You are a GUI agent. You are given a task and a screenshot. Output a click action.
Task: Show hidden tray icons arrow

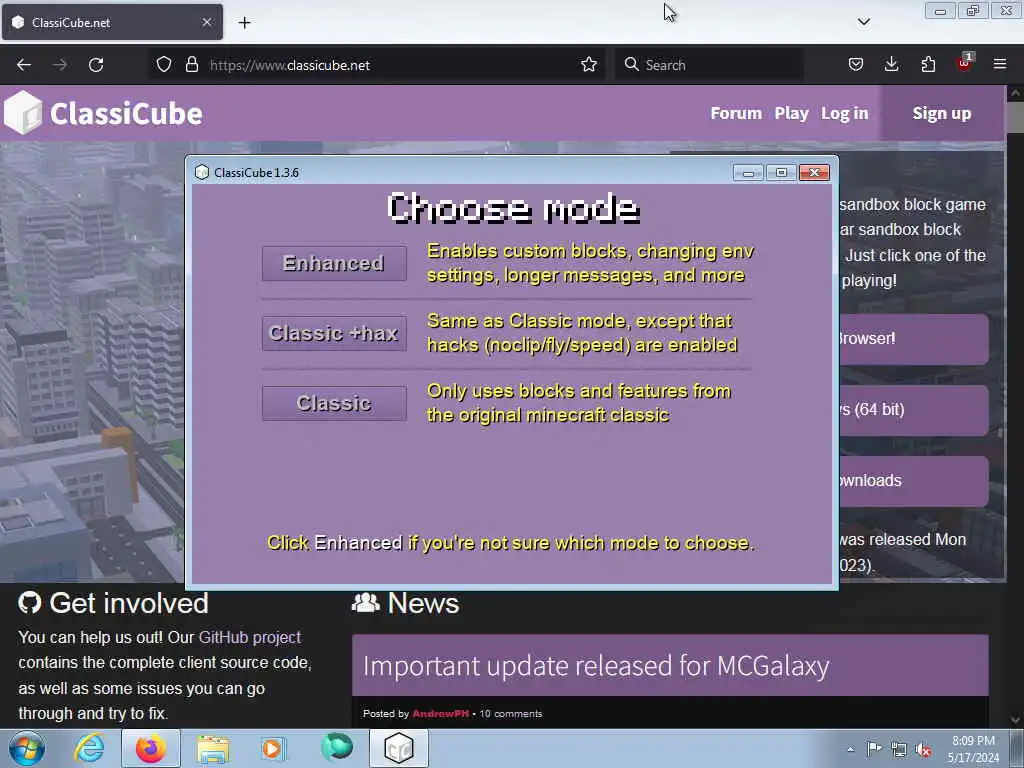[850, 749]
